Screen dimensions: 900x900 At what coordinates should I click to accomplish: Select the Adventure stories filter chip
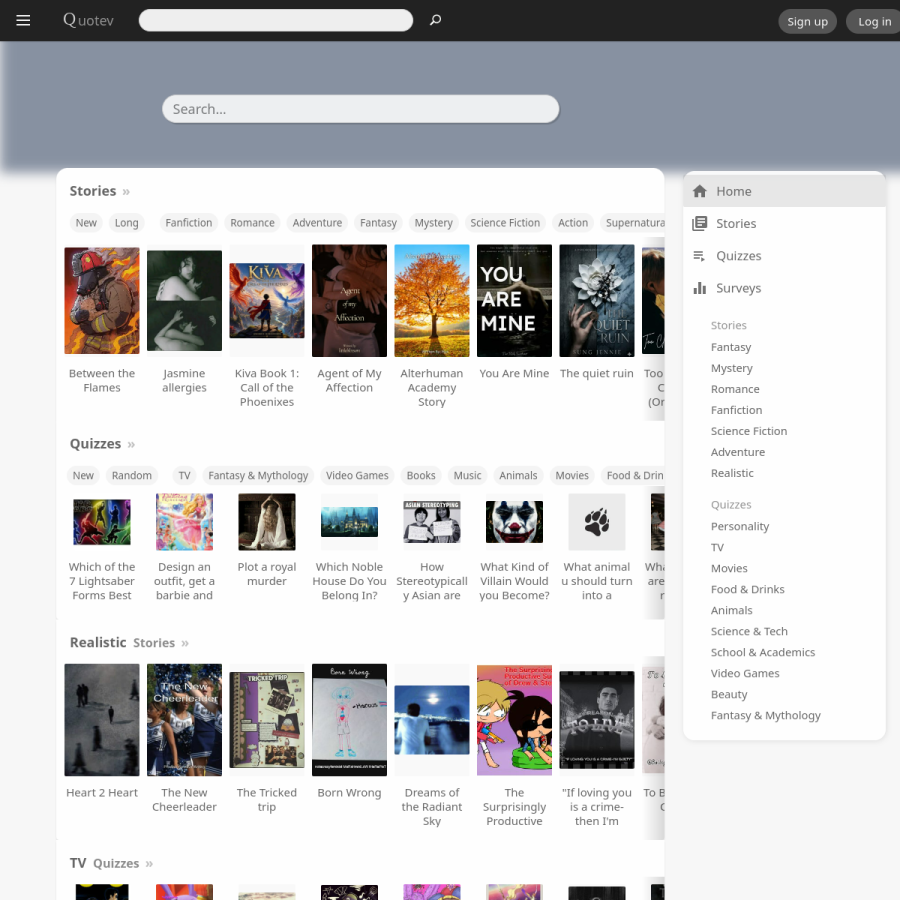coord(317,223)
